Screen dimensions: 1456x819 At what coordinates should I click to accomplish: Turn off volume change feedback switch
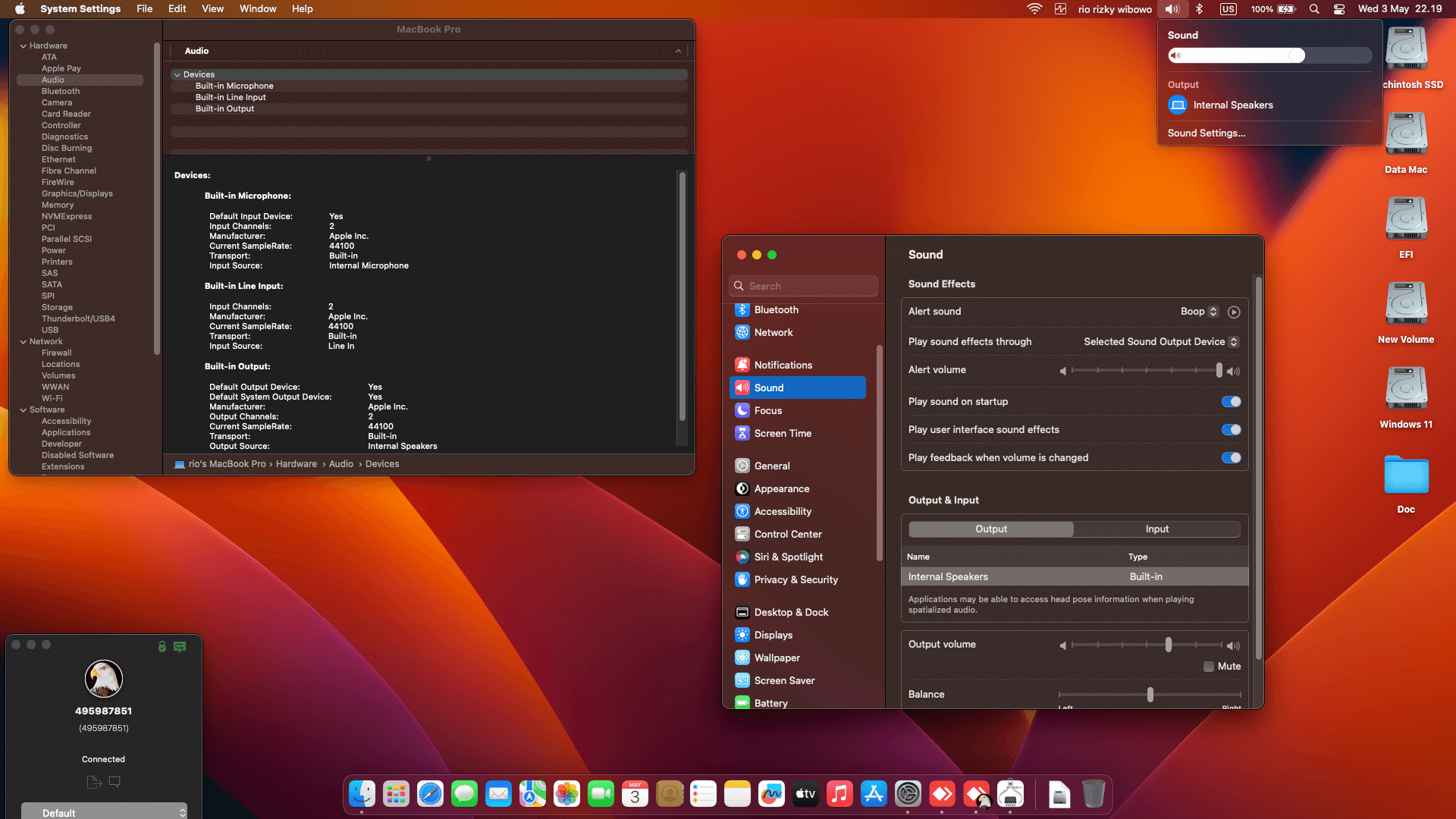(x=1231, y=458)
